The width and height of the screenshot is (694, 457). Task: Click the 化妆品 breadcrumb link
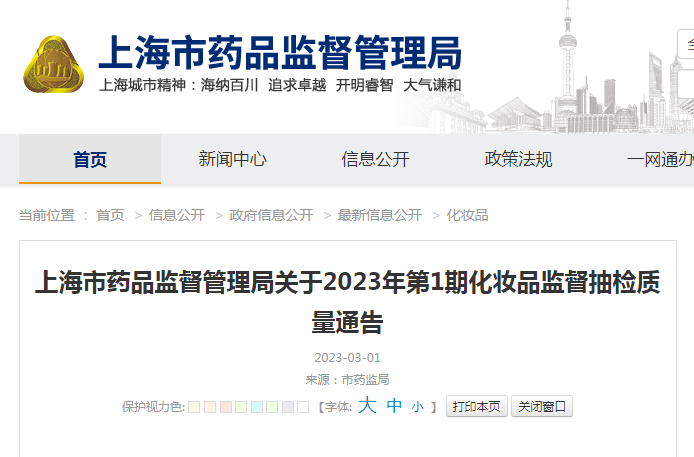point(467,215)
